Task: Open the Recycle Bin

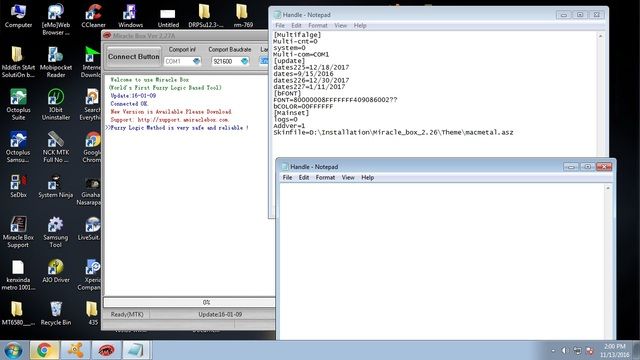Action: click(x=56, y=313)
